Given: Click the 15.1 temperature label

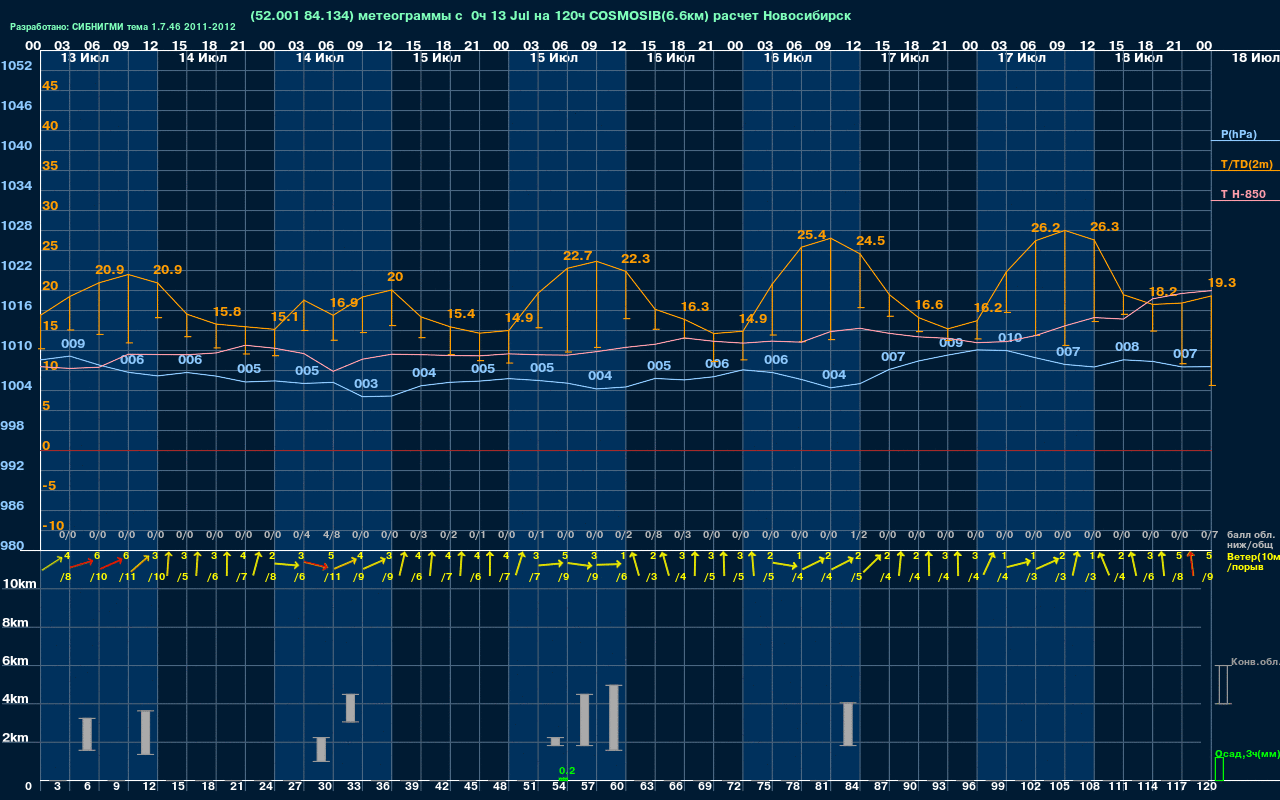Looking at the screenshot, I should (x=285, y=317).
